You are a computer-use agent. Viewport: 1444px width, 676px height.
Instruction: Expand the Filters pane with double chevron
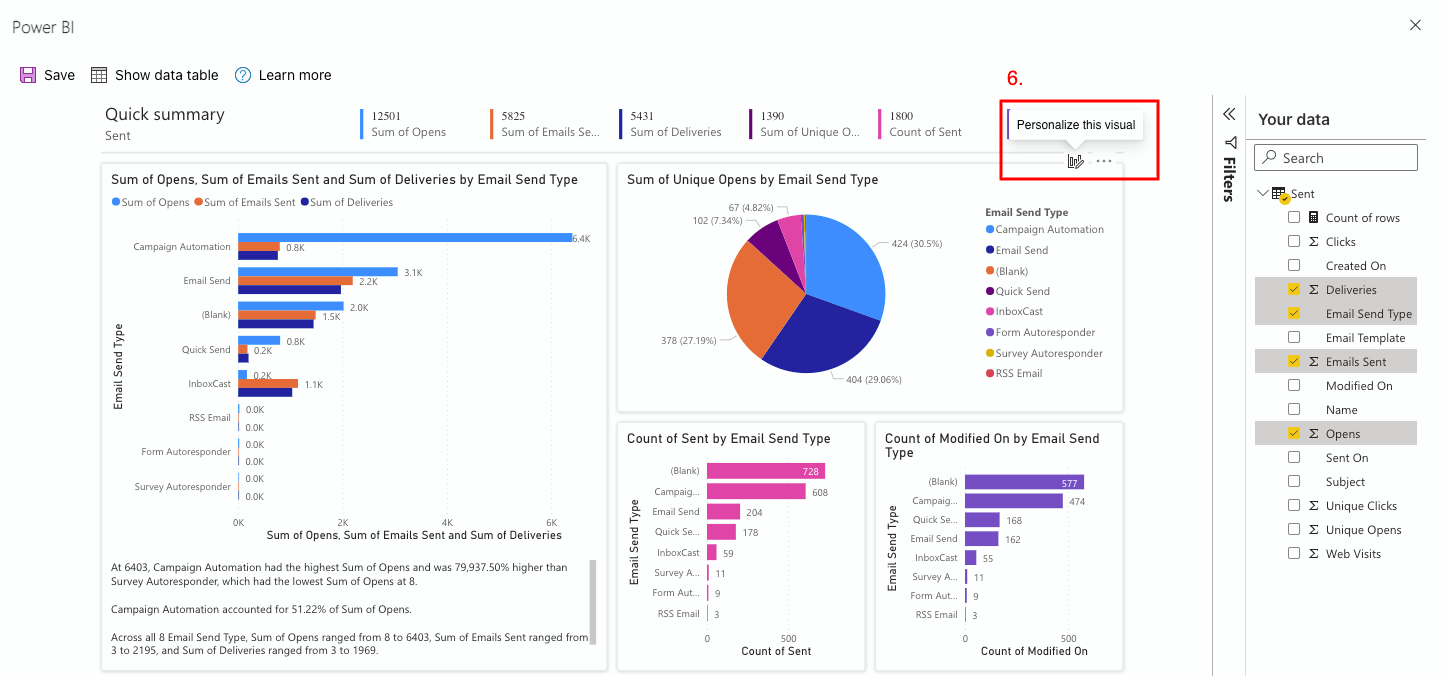[1229, 114]
